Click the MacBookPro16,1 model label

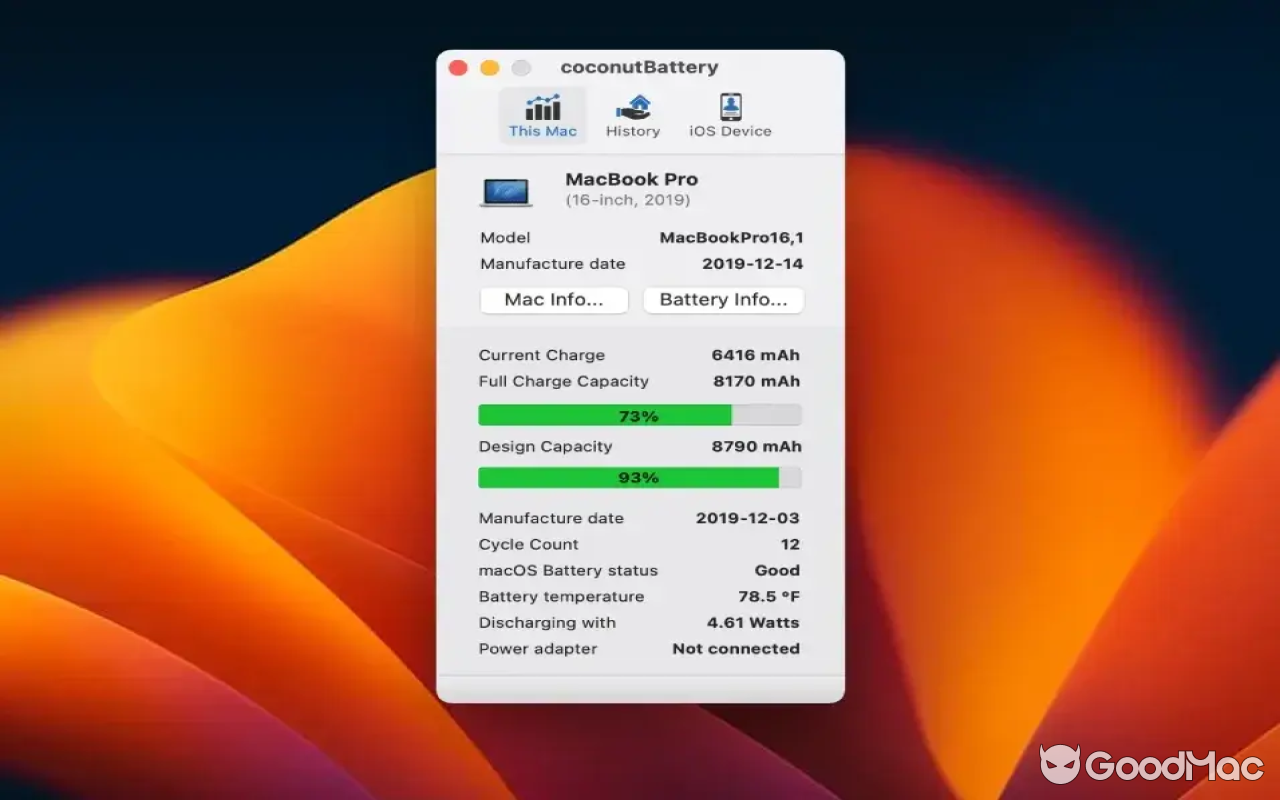point(730,237)
